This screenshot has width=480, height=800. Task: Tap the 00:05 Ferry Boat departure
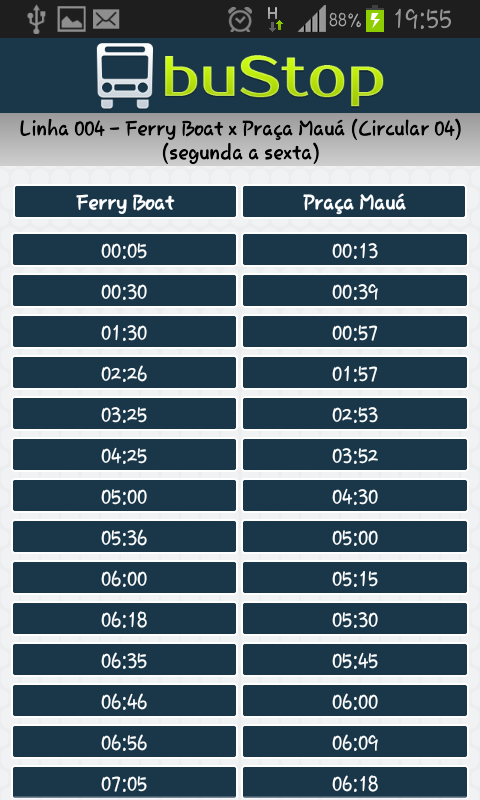(124, 249)
